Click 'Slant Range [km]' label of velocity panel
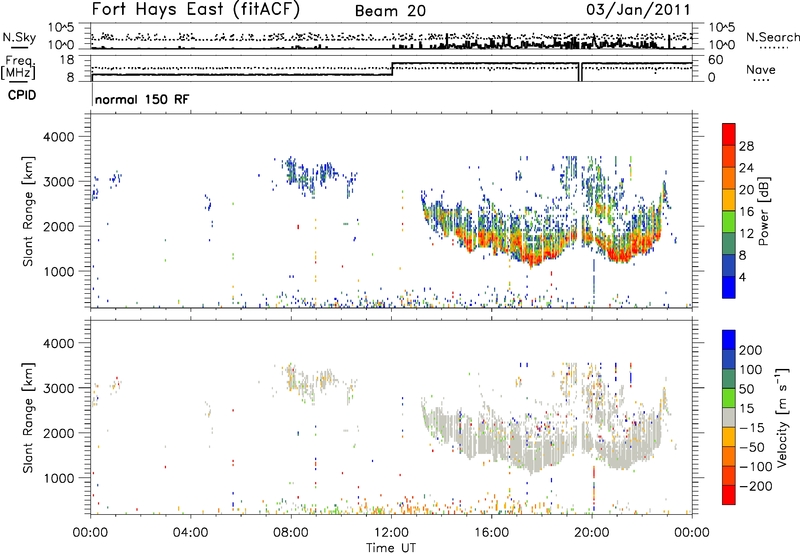Screen dimensions: 800x554 [28, 418]
